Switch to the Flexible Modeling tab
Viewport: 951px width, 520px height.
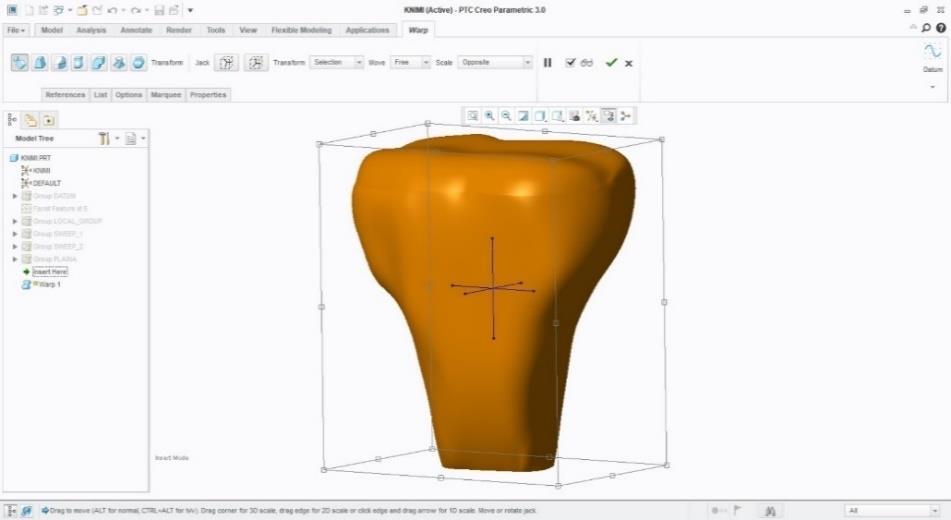301,30
